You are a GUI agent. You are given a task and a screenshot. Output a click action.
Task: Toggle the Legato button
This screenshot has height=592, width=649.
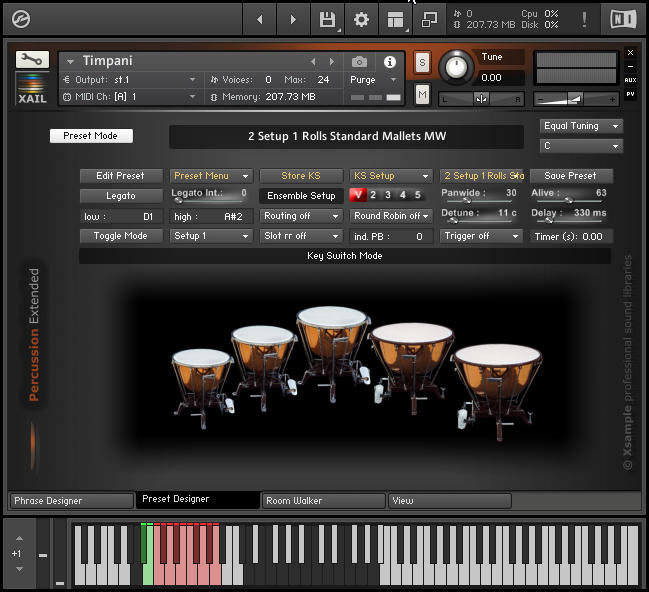coord(121,196)
